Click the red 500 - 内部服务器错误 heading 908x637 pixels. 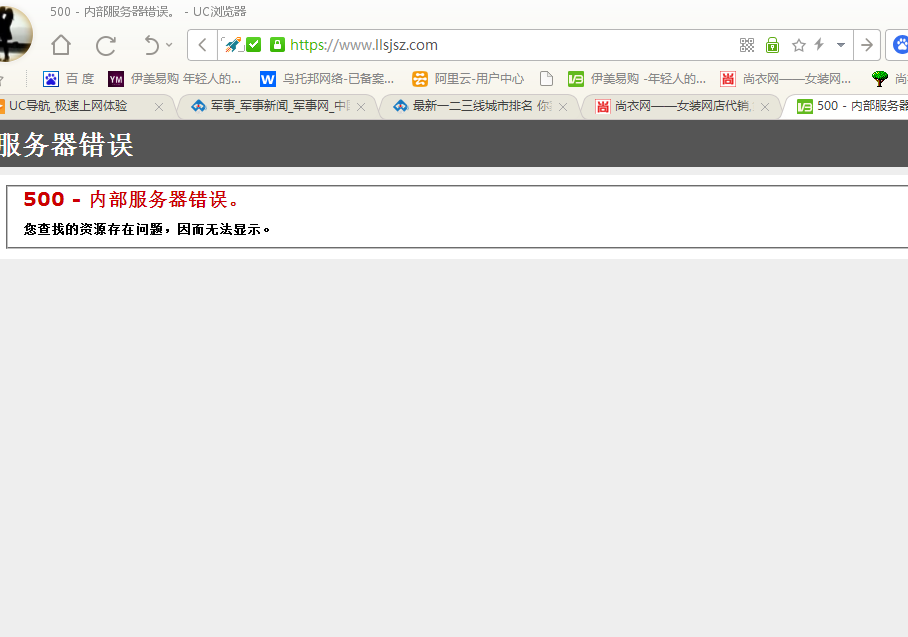click(x=131, y=199)
